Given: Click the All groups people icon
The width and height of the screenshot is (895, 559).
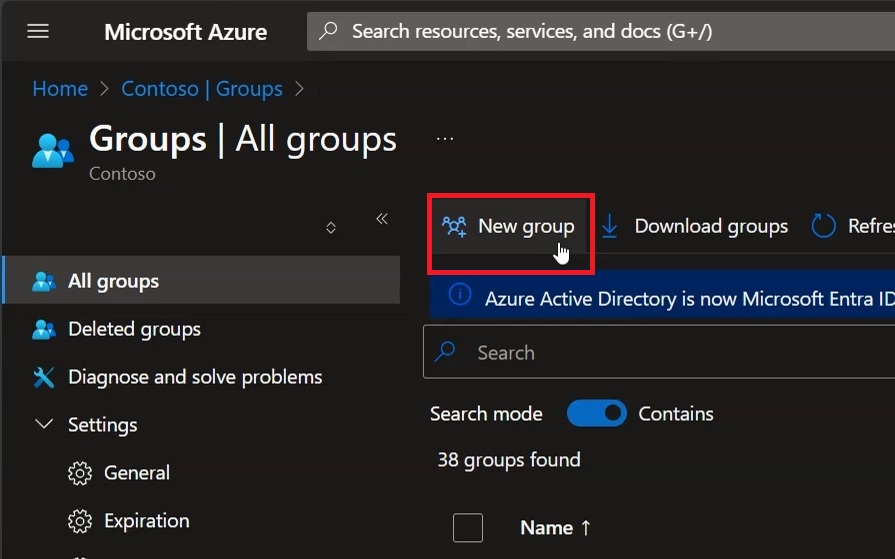Looking at the screenshot, I should point(44,281).
